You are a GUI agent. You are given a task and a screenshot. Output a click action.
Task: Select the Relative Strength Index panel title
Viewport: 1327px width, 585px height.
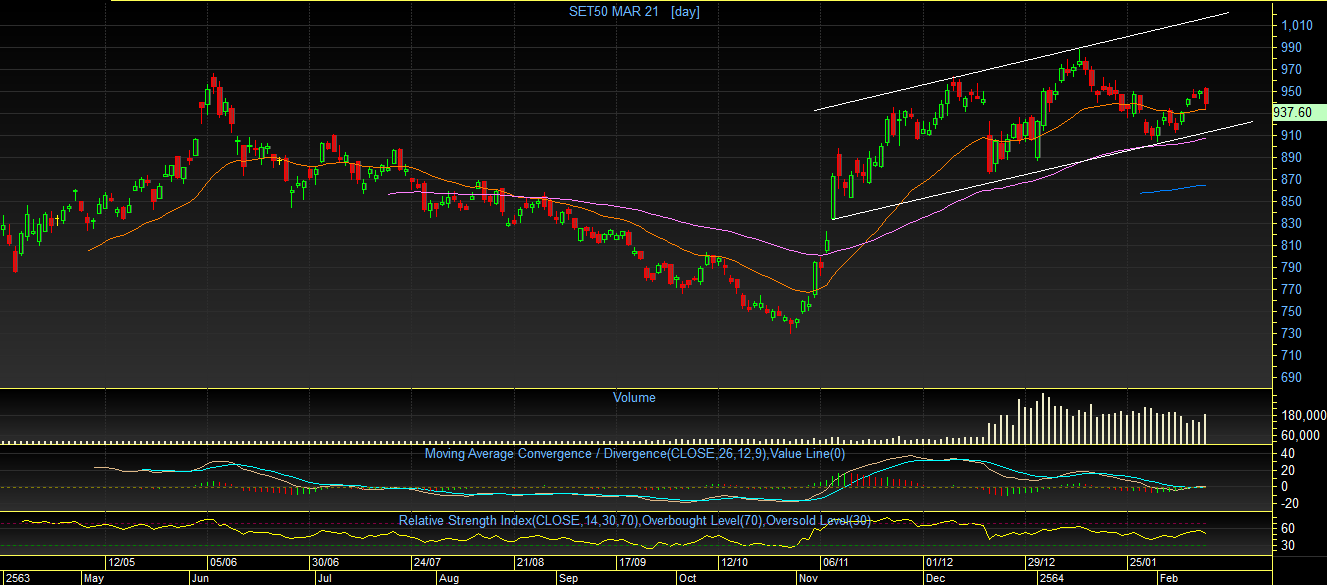[x=635, y=520]
